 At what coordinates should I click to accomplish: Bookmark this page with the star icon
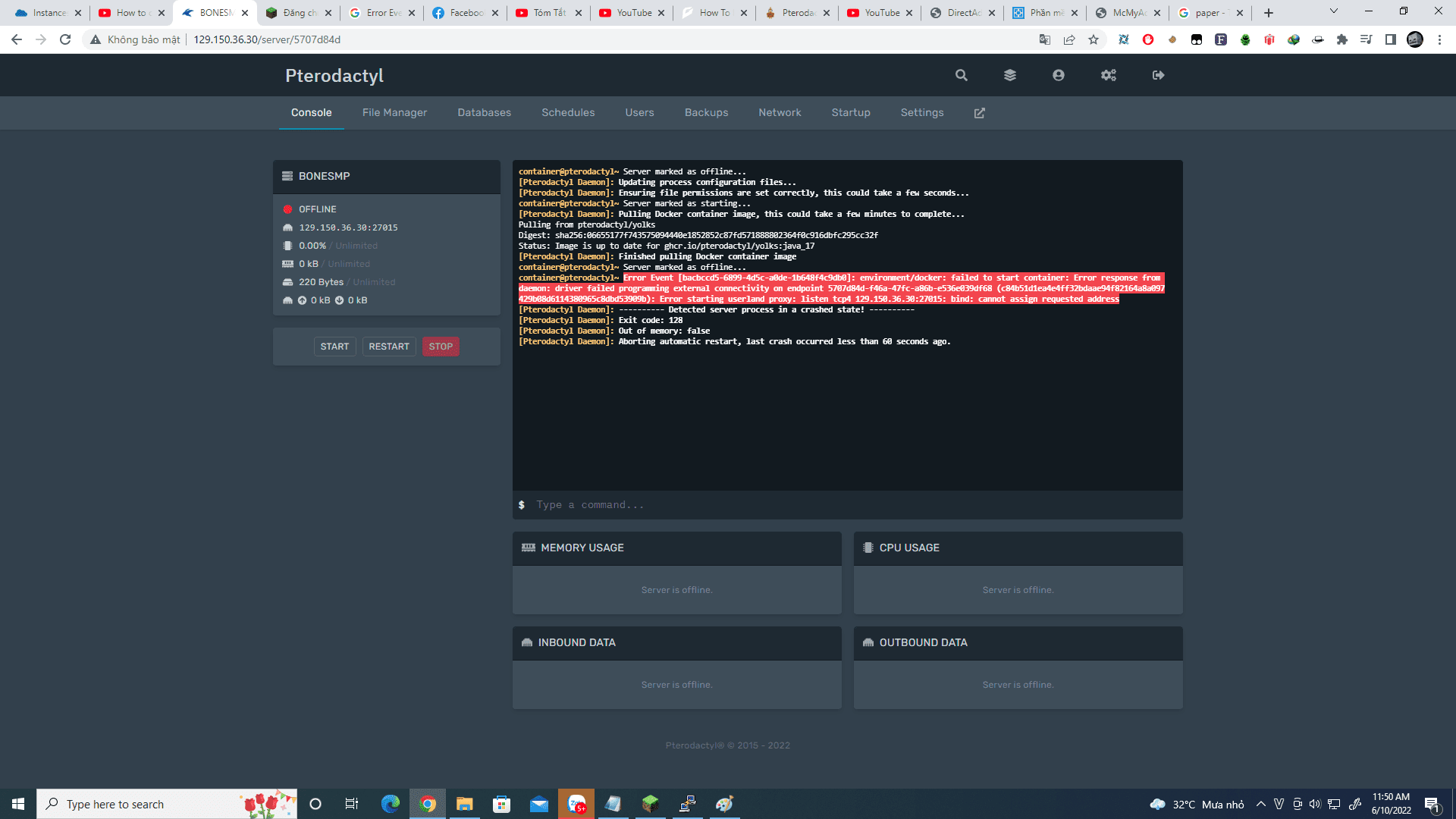pyautogui.click(x=1093, y=39)
